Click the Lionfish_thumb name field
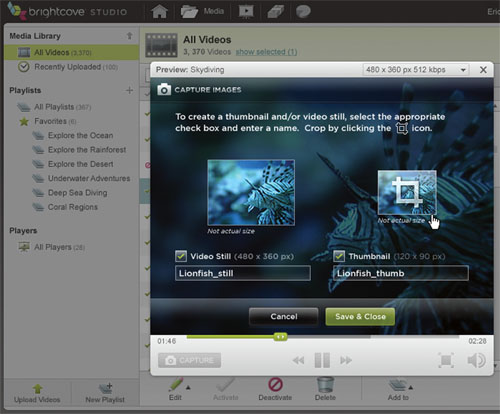Image resolution: width=500 pixels, height=414 pixels. click(401, 273)
